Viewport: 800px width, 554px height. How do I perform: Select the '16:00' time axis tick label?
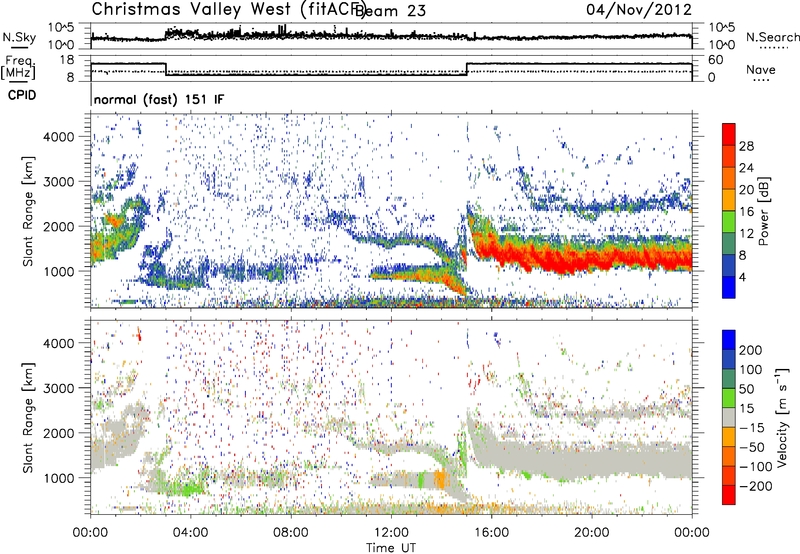point(491,533)
